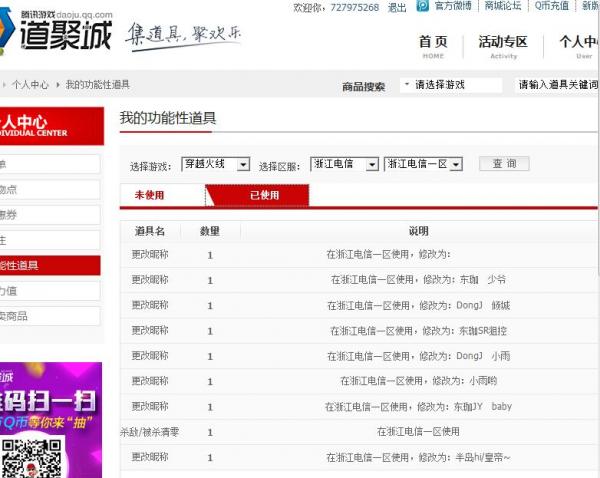Select the 卖商品 sidebar item
The image size is (600, 478).
(50, 316)
